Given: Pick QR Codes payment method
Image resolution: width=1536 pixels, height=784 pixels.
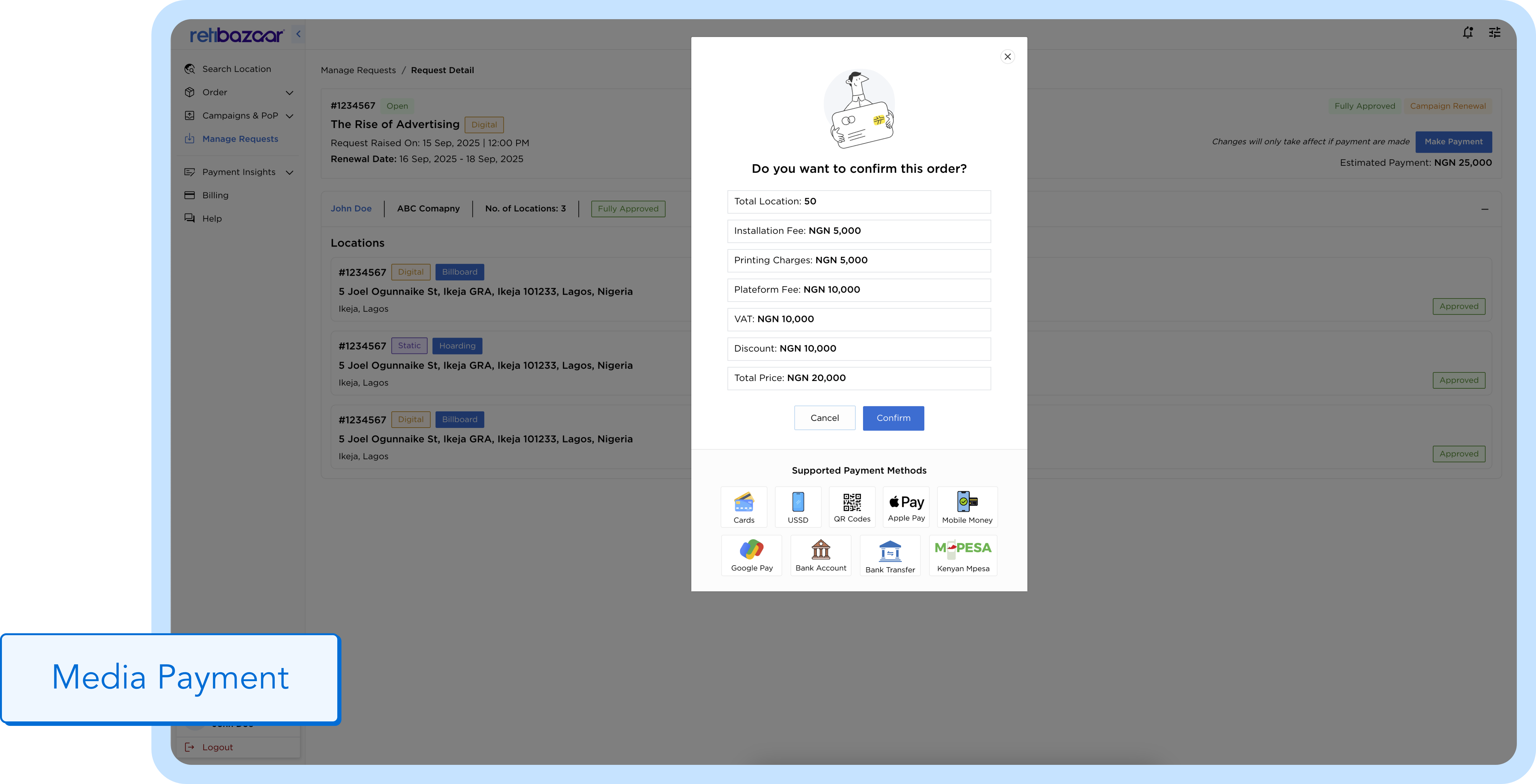Looking at the screenshot, I should 852,507.
